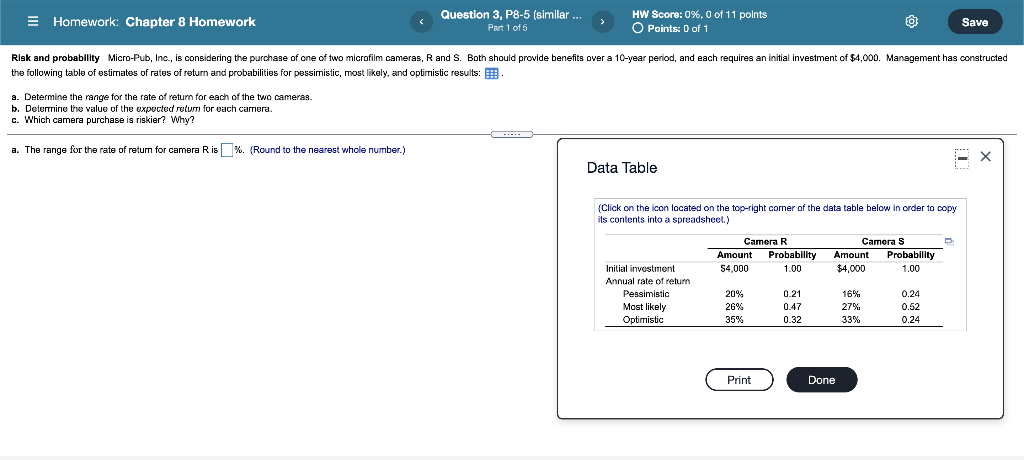1024x460 pixels.
Task: Click Camera S probability 0.52 cell
Action: click(x=910, y=306)
